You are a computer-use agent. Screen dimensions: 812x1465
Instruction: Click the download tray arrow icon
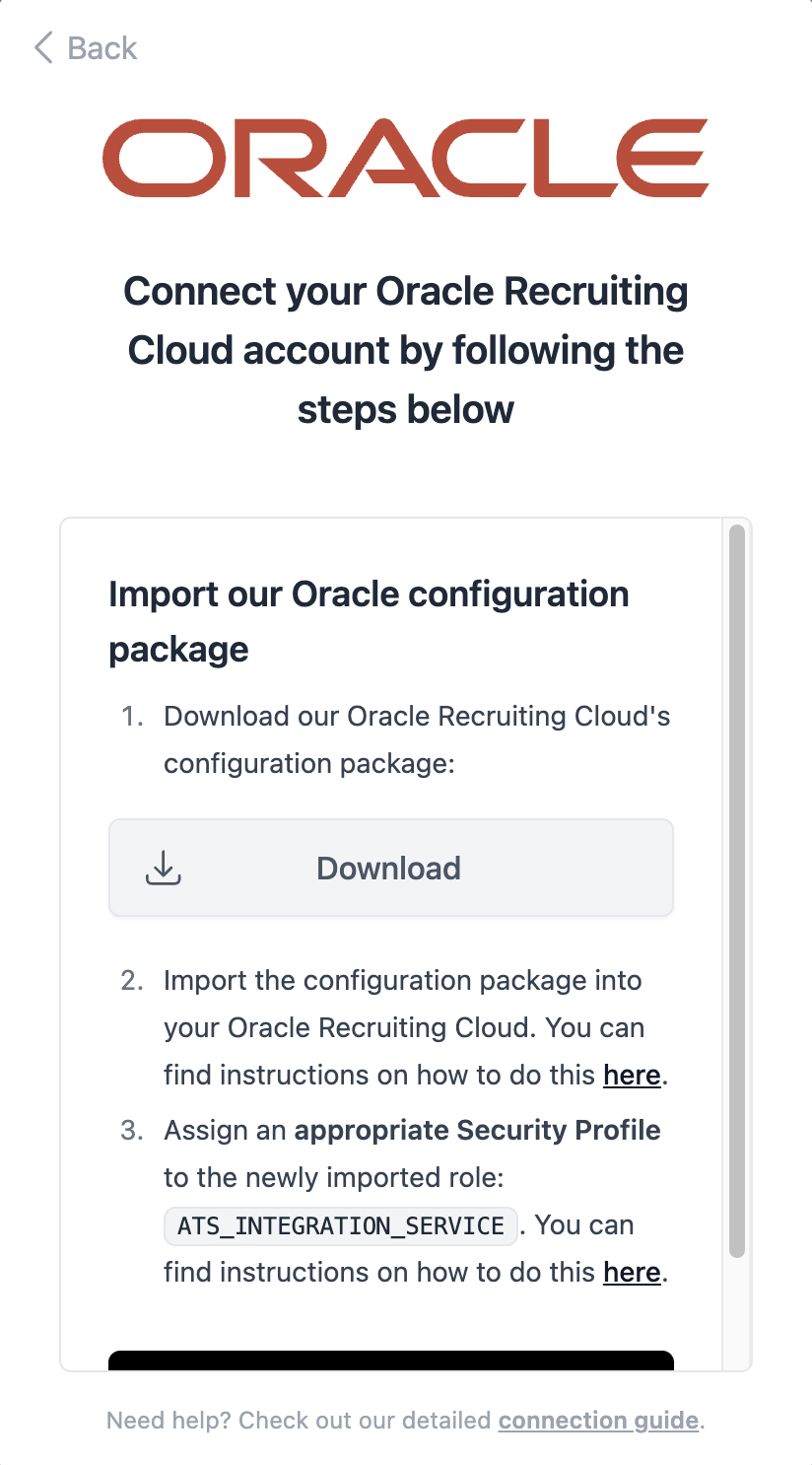pyautogui.click(x=164, y=868)
